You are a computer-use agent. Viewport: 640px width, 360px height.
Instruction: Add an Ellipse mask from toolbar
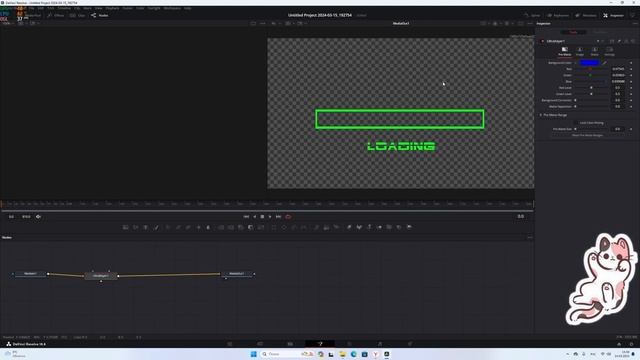coord(284,227)
